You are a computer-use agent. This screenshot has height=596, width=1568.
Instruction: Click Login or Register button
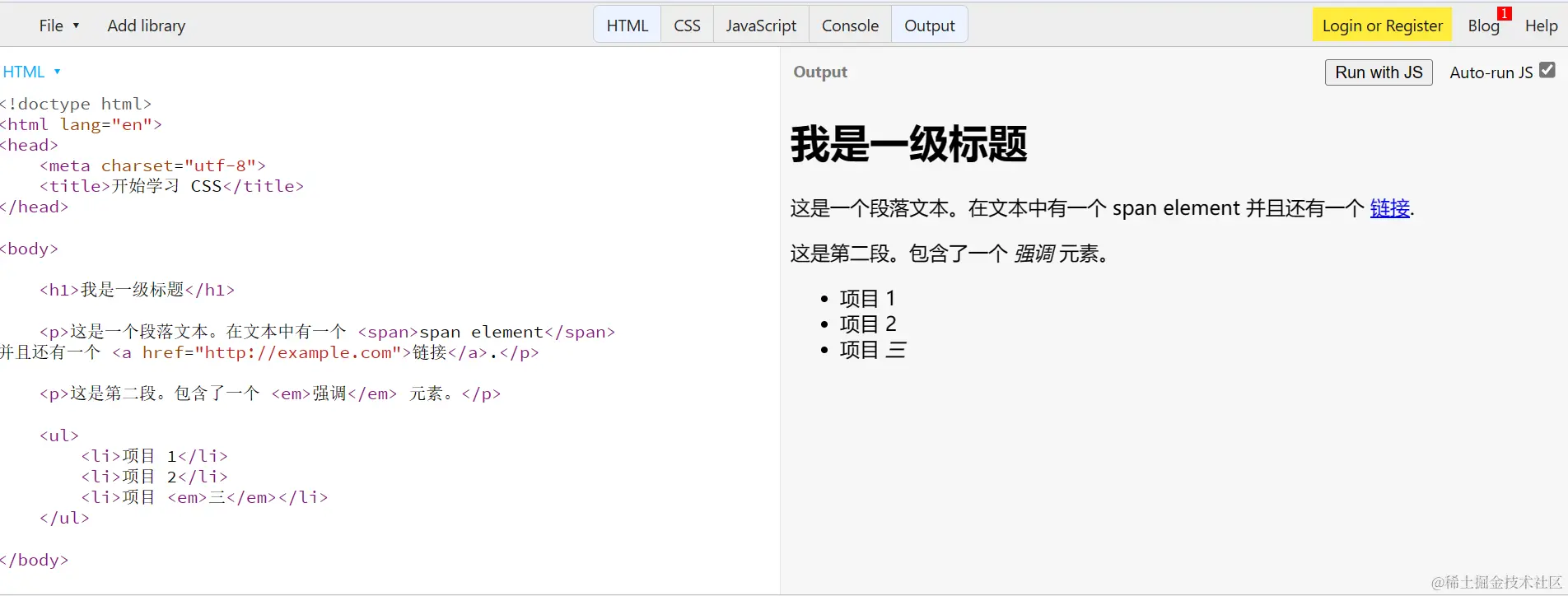(x=1382, y=26)
